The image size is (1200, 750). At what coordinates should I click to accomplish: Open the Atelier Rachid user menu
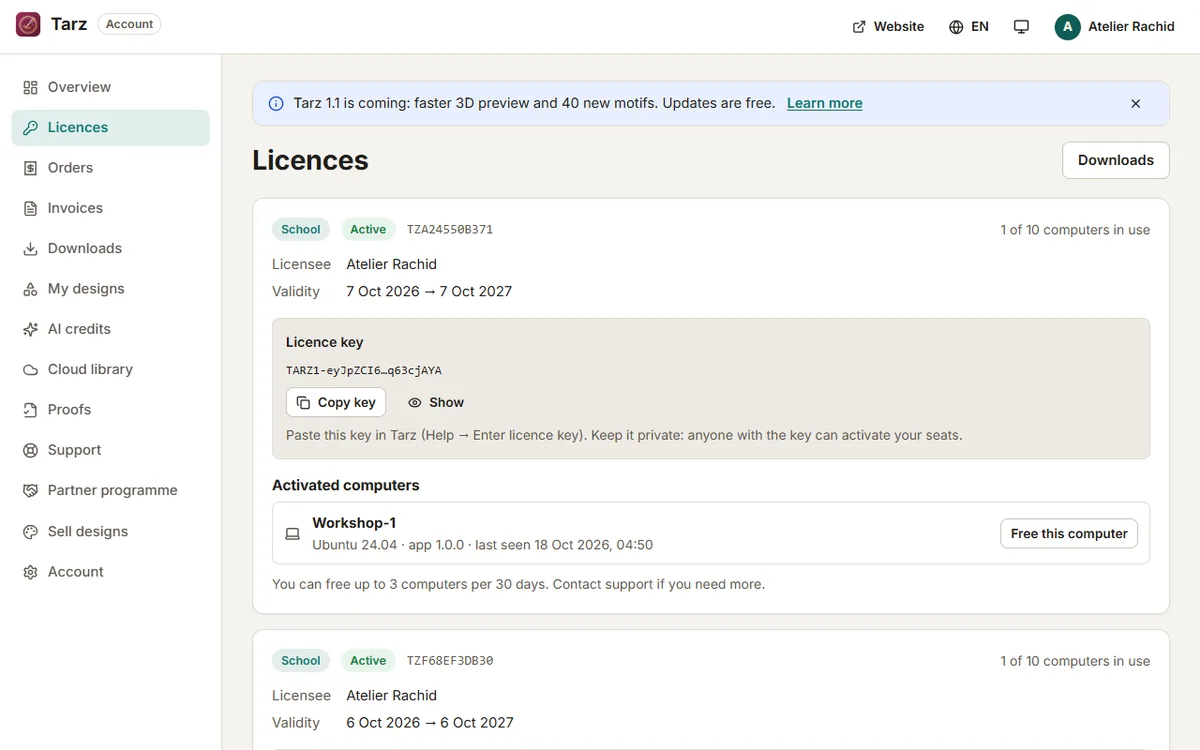click(x=1115, y=27)
